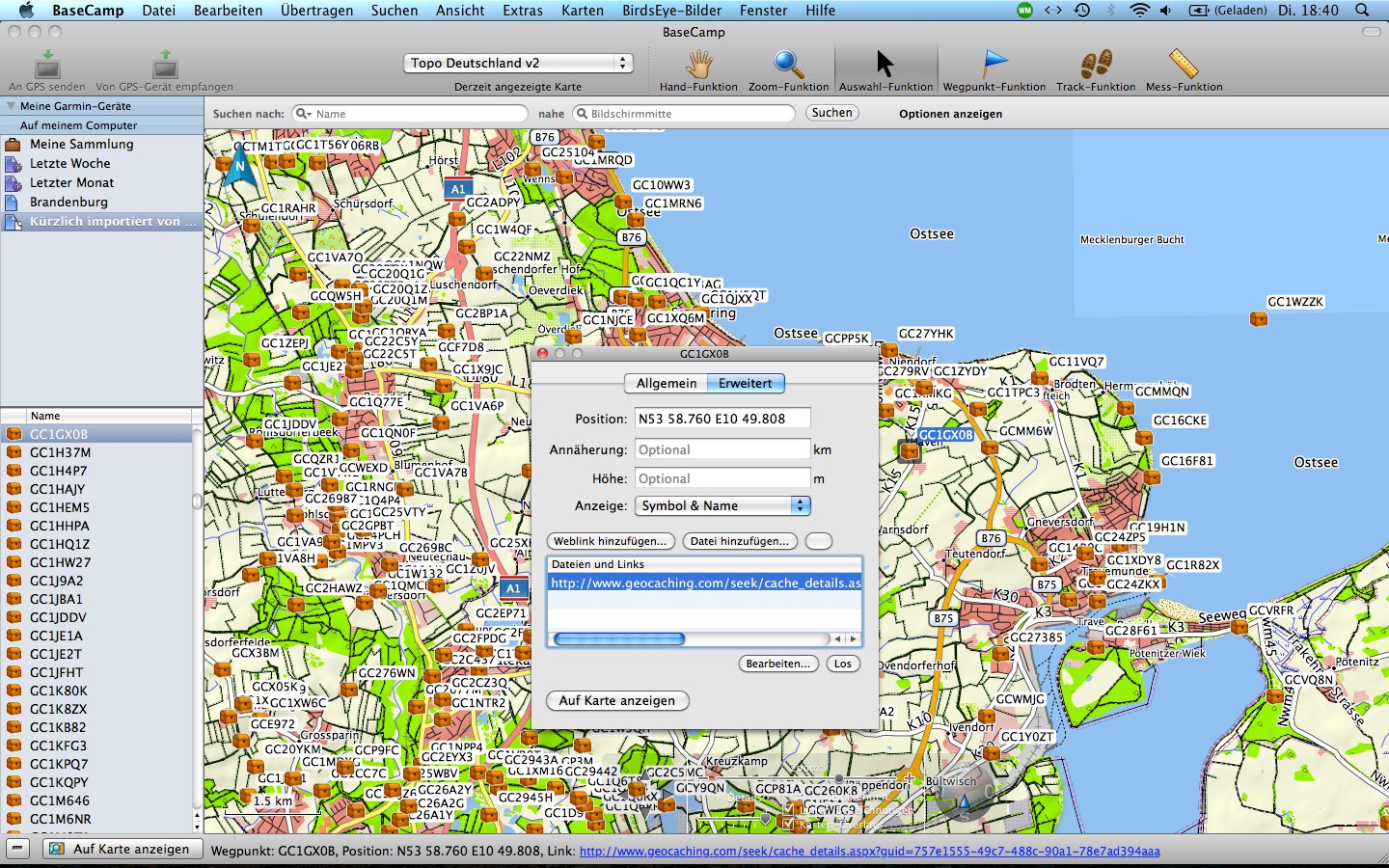1389x868 pixels.
Task: Click the search magnifier dropdown in Name field
Action: 304,114
